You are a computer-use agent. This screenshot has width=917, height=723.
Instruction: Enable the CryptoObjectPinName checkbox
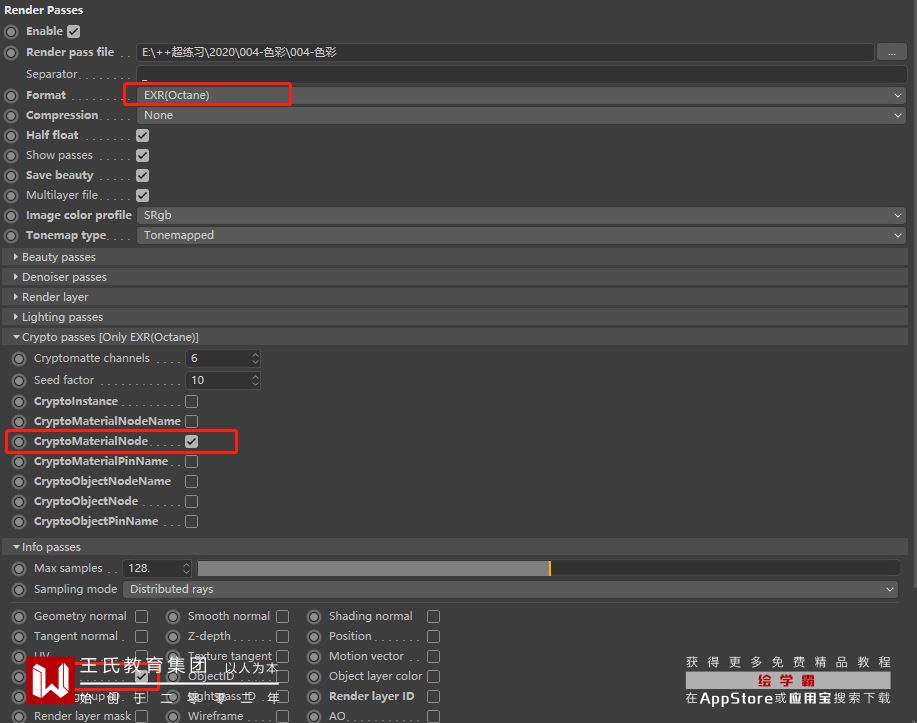(x=191, y=522)
